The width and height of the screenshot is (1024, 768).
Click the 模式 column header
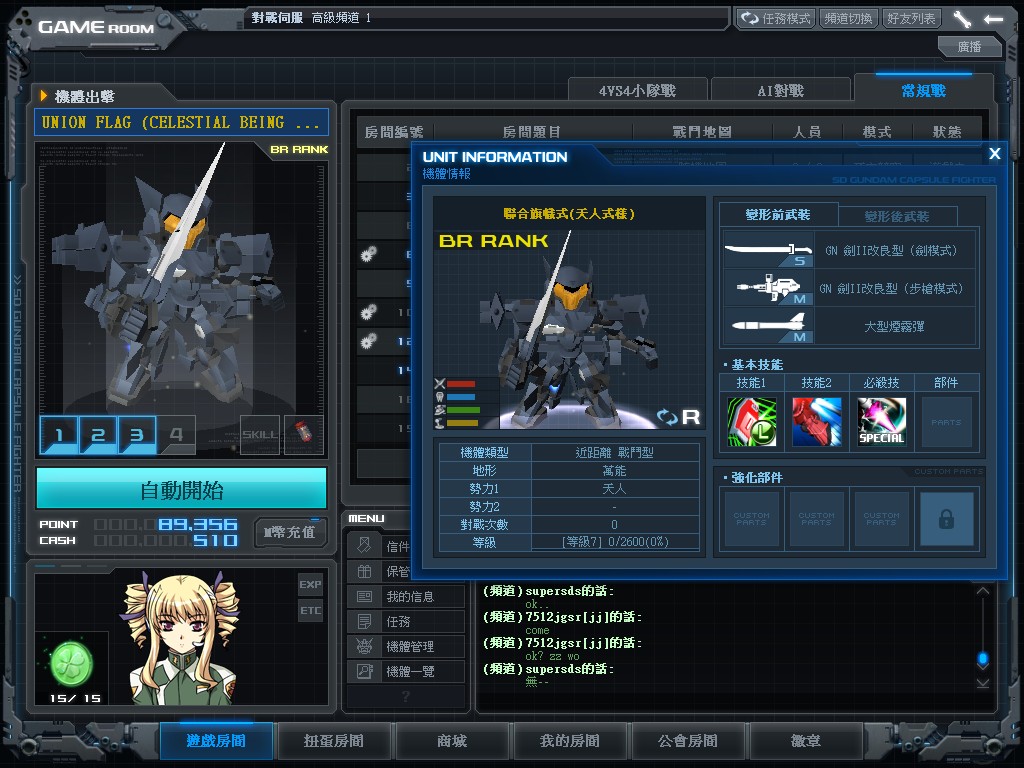876,132
